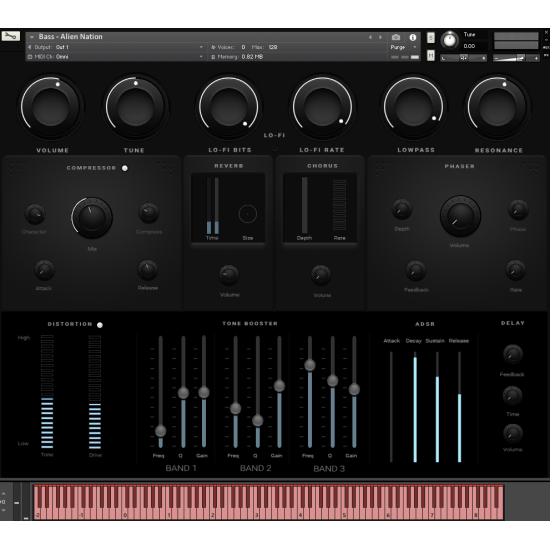Viewport: 550px width, 550px height.
Task: Click the header Tune knob
Action: (449, 40)
